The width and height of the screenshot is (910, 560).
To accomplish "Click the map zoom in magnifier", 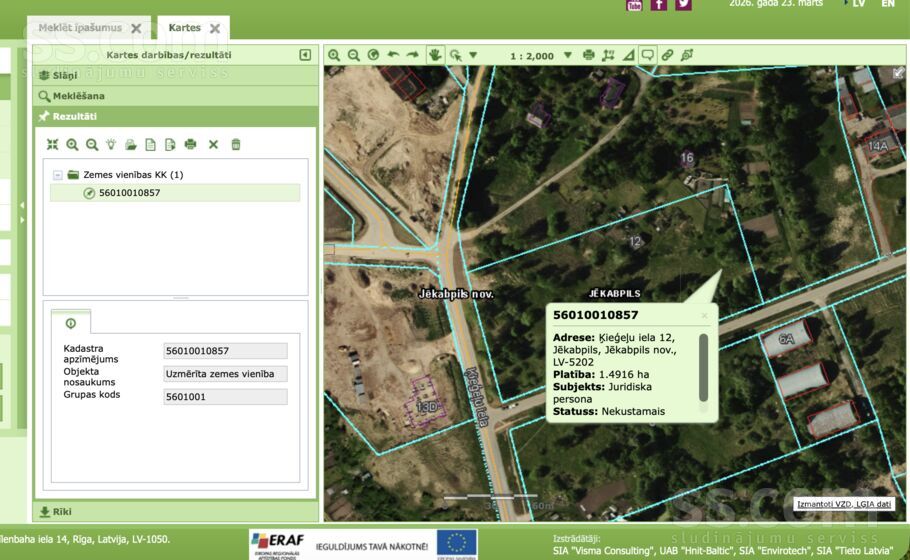I will click(334, 55).
